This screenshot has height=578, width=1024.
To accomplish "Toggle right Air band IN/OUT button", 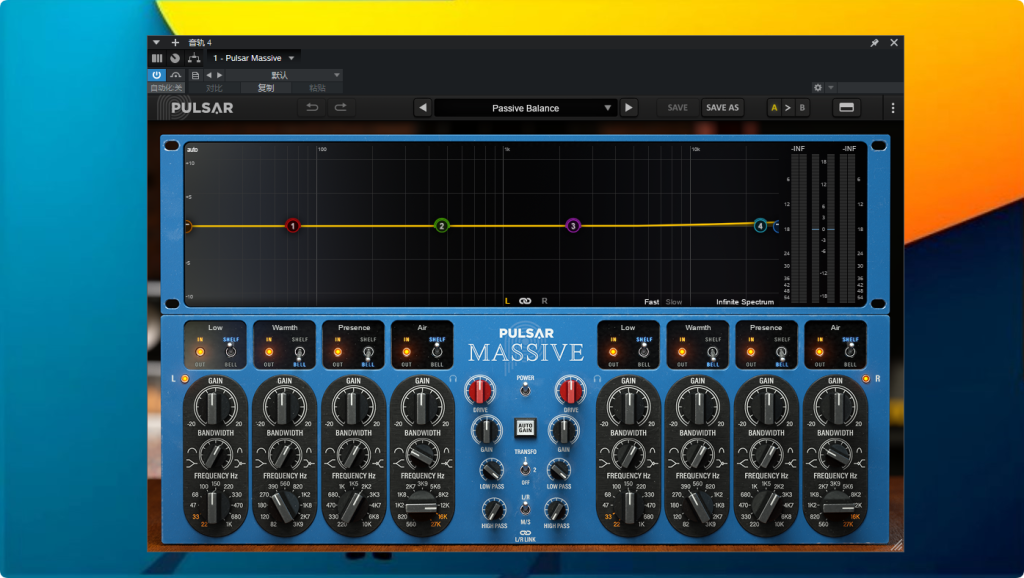I will click(820, 352).
